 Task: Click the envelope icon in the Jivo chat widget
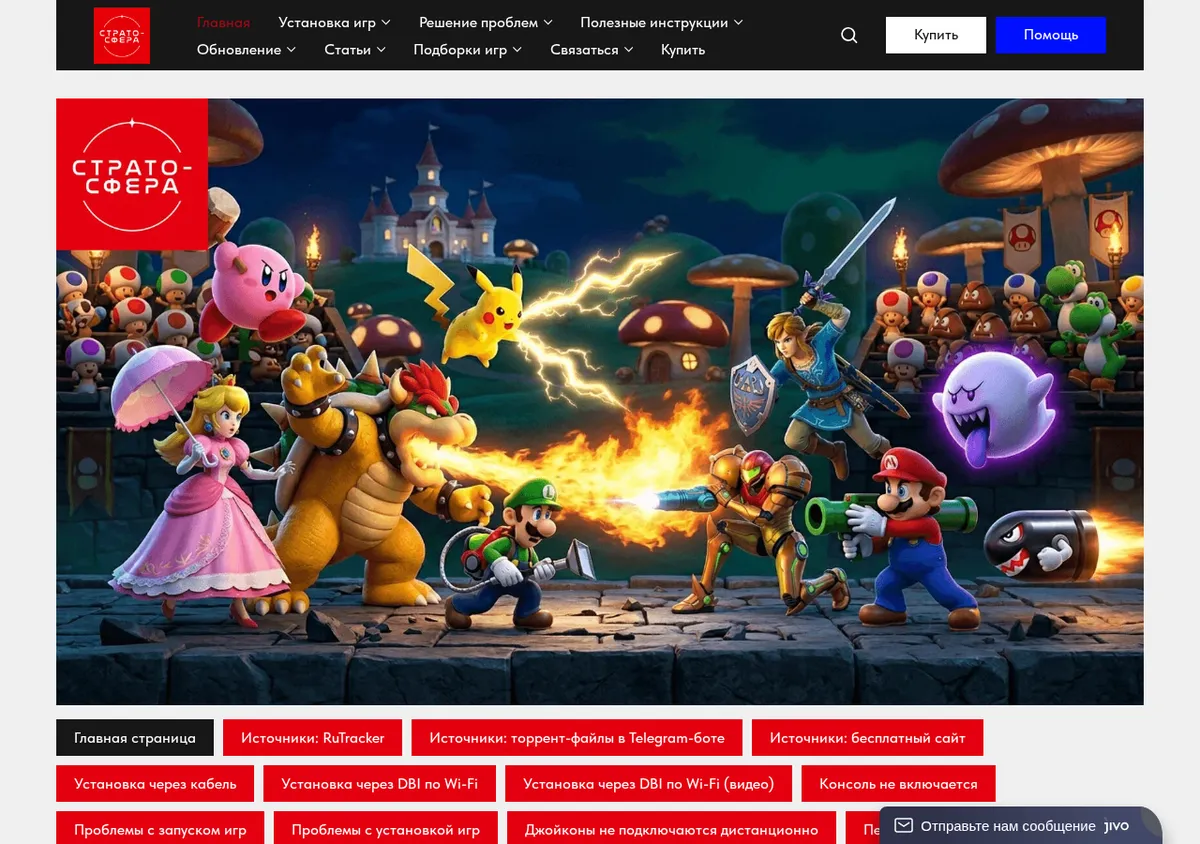coord(903,826)
